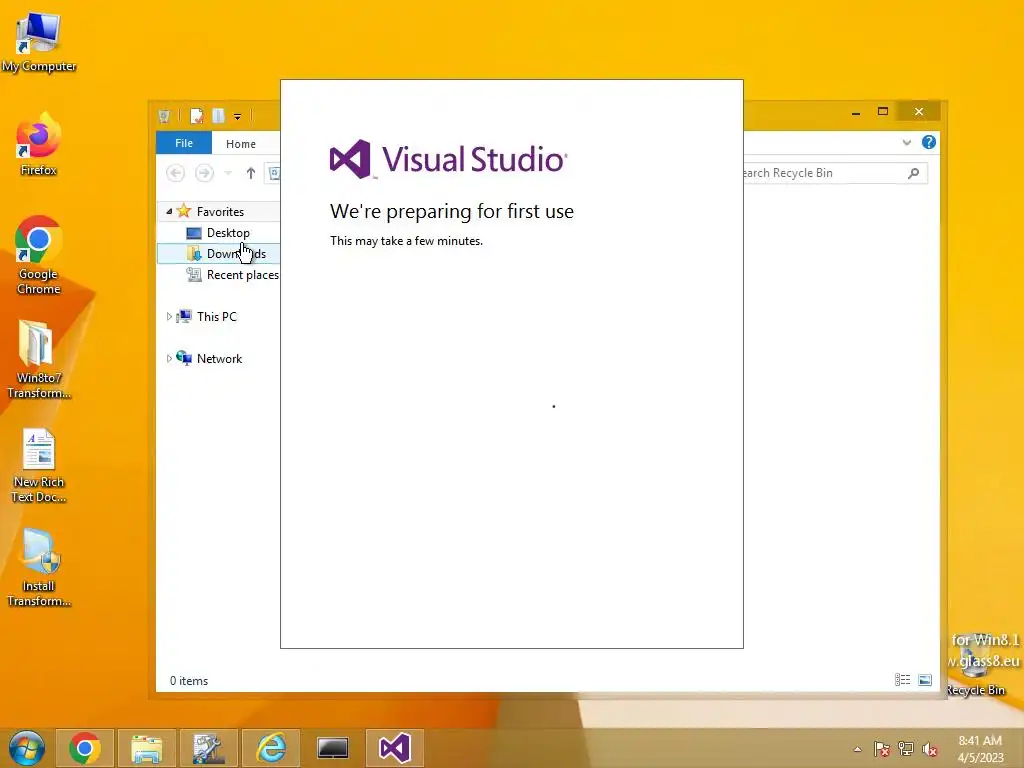Click Explorer's Forward navigation arrow
Screen dimensions: 1024x768
pos(204,173)
